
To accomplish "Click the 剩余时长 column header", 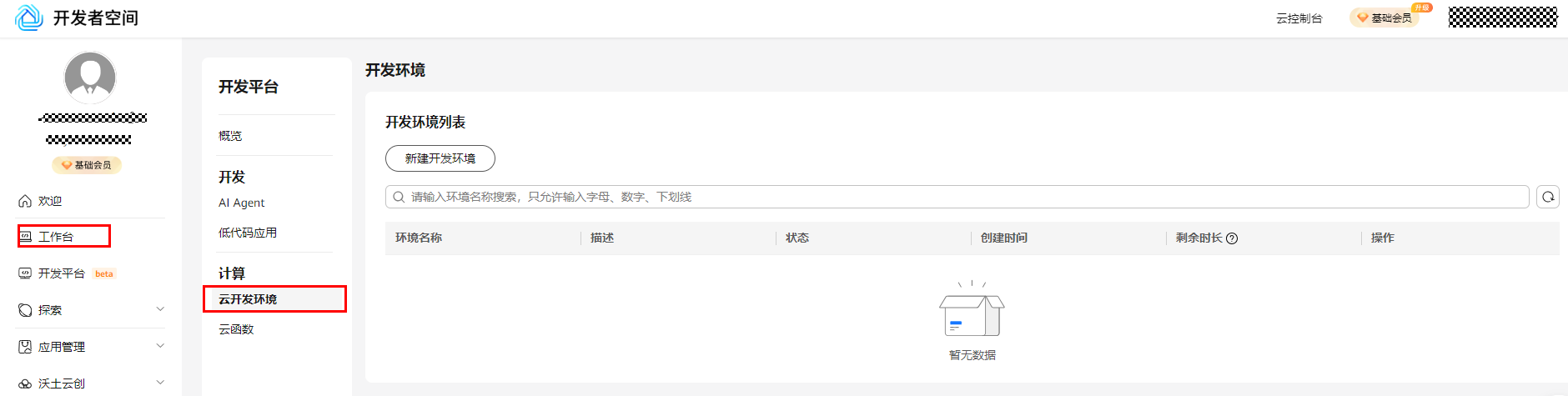I will pyautogui.click(x=1199, y=238).
